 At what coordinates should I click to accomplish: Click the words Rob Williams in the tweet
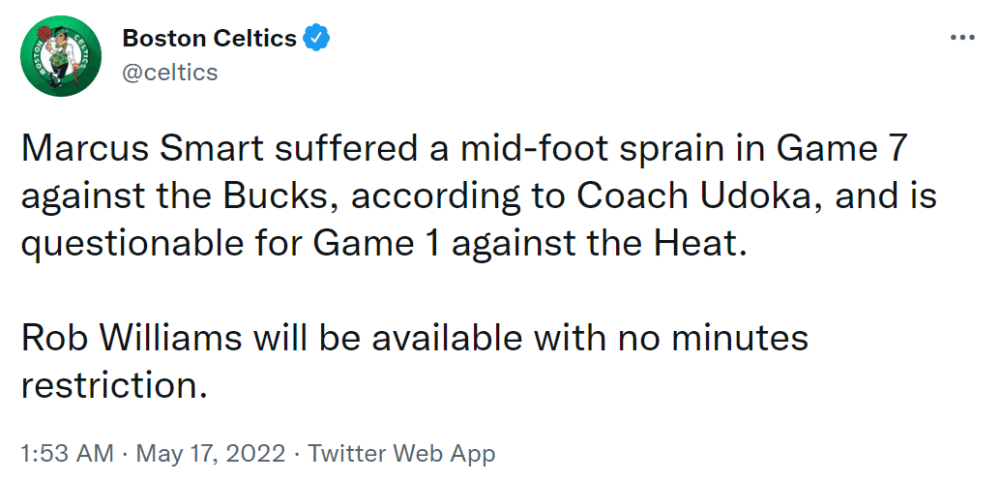[x=131, y=338]
